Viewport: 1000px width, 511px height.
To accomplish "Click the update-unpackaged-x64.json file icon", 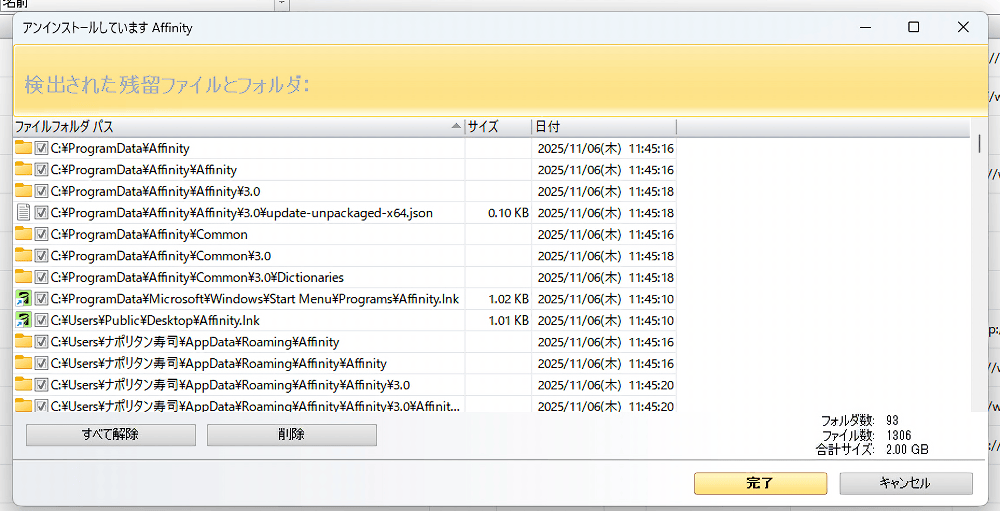I will [x=23, y=213].
